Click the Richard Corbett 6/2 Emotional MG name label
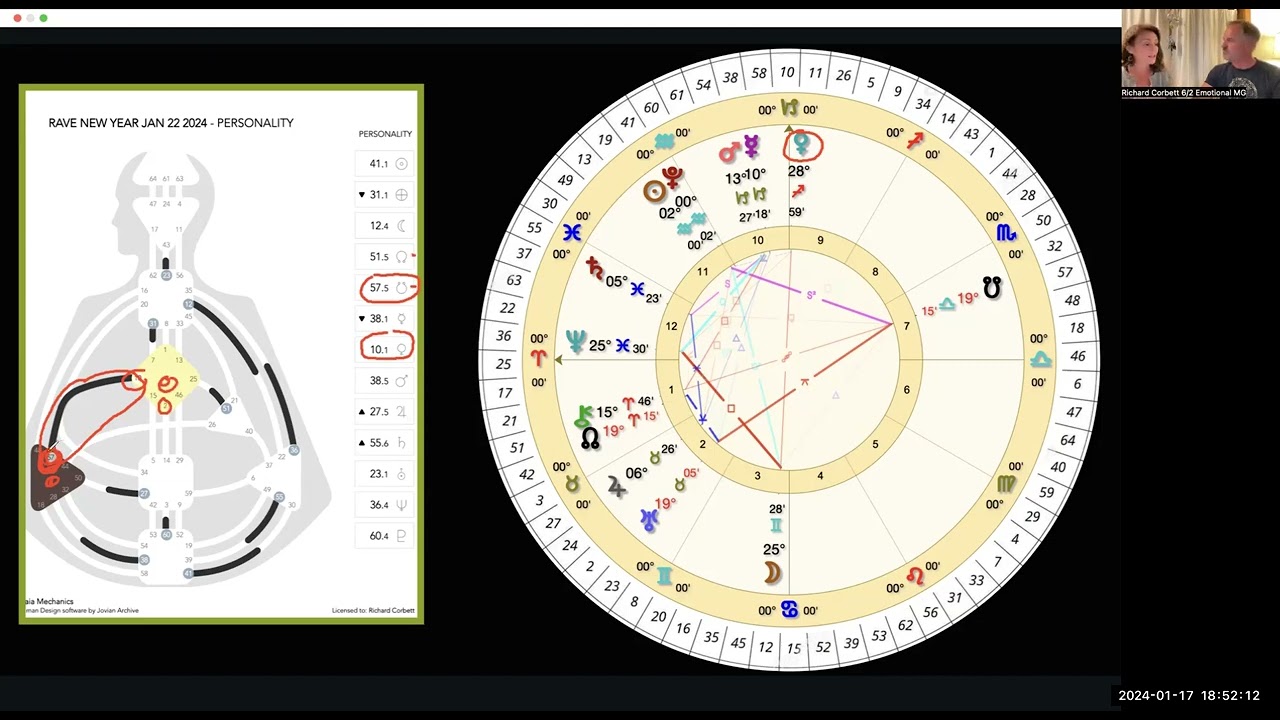Viewport: 1280px width, 720px height. (1184, 92)
